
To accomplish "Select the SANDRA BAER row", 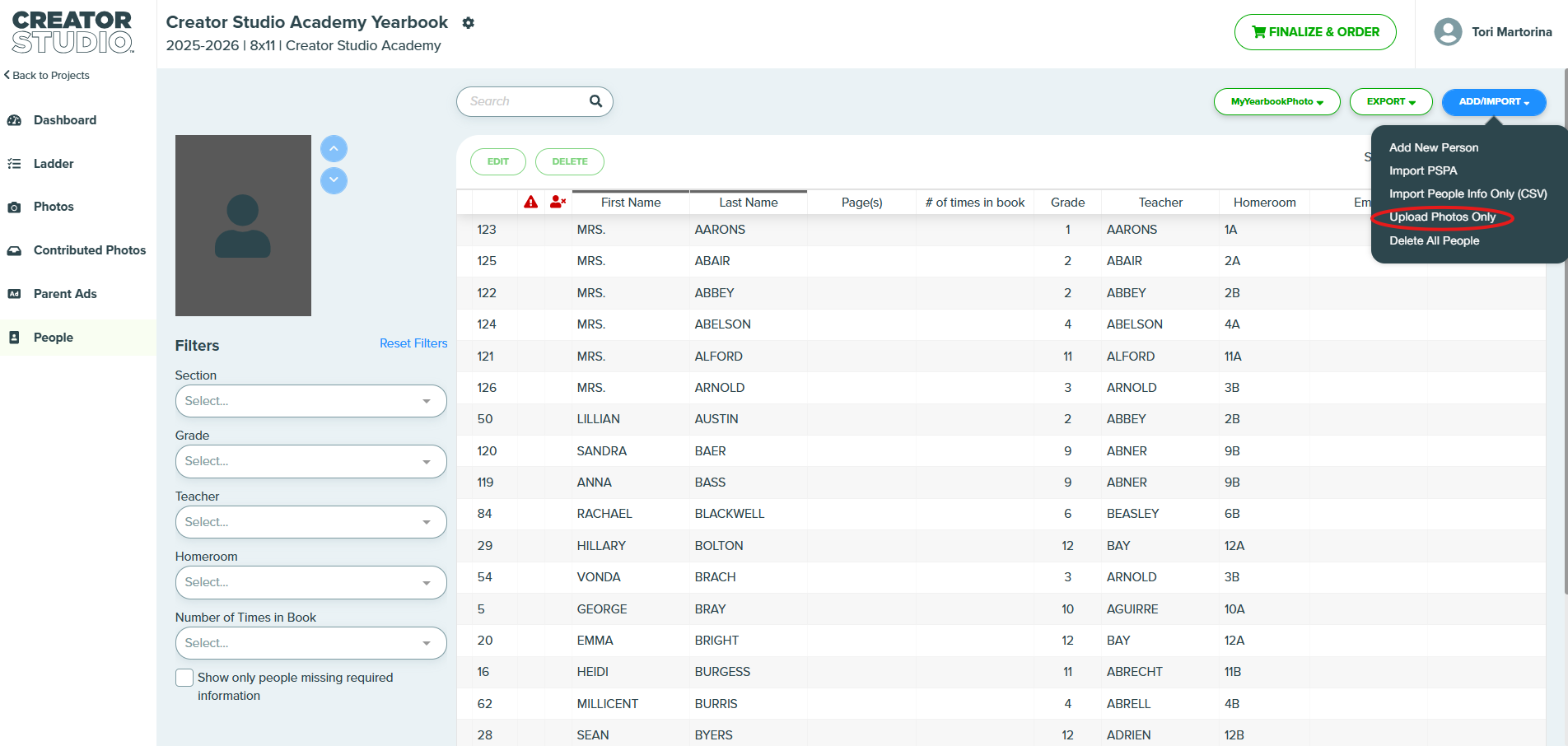I will click(1001, 451).
